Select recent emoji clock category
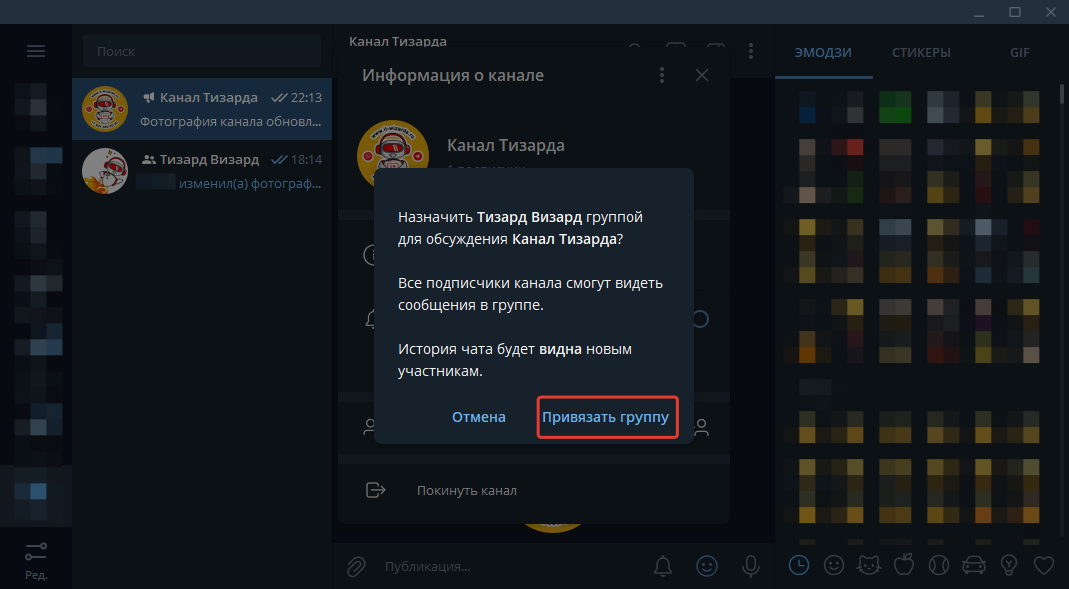 (x=798, y=564)
